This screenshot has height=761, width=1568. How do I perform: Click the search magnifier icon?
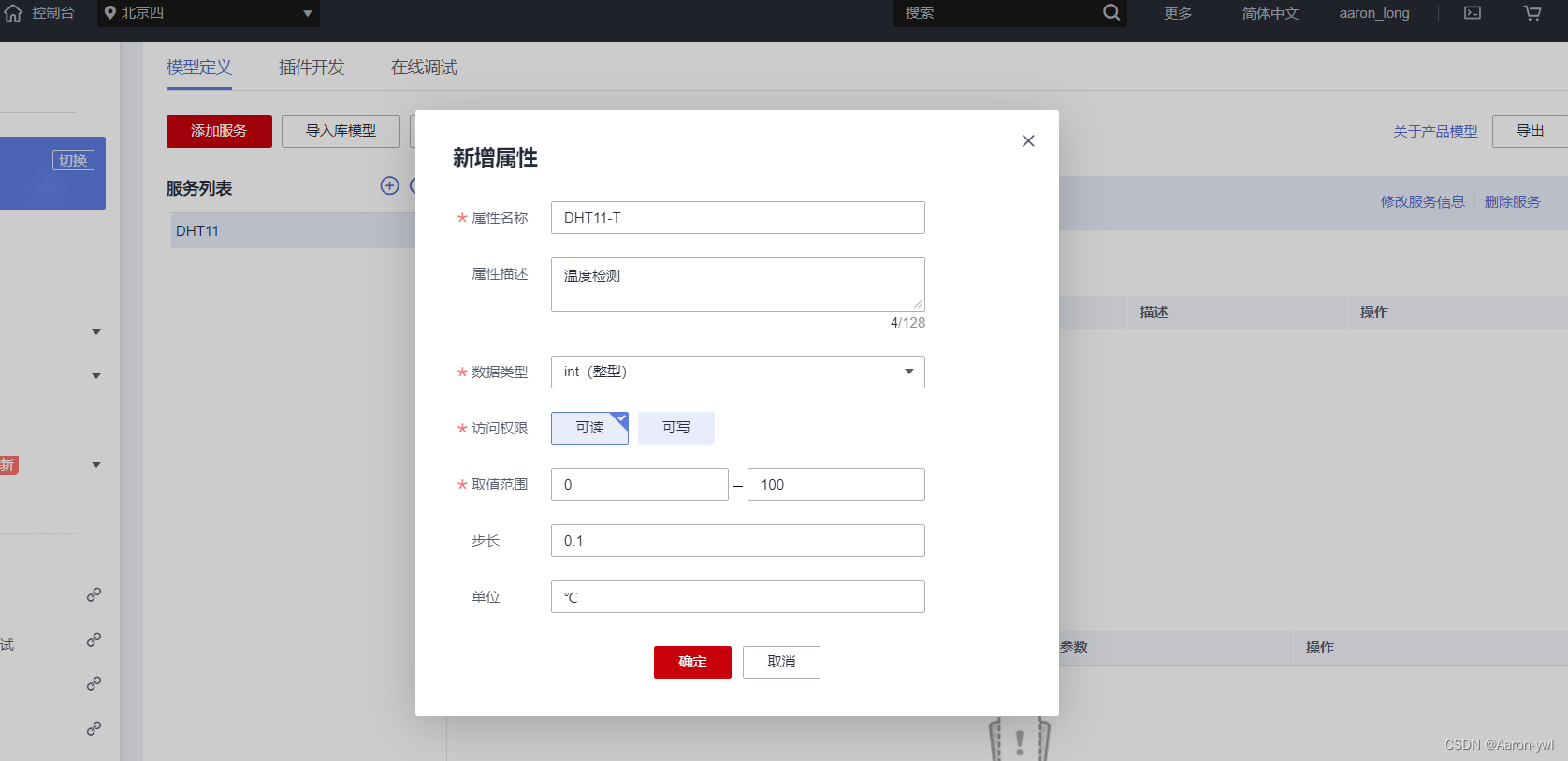1111,13
